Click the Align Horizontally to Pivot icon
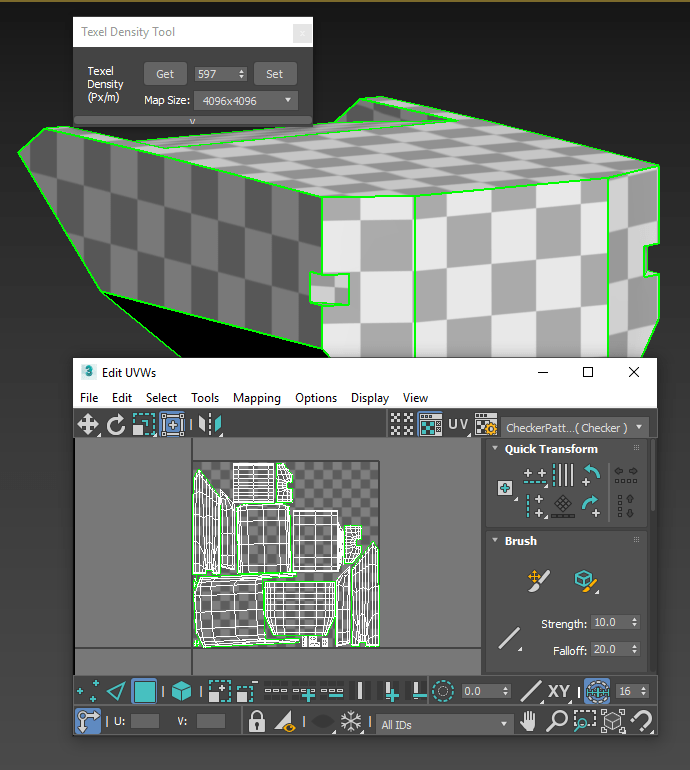 pyautogui.click(x=535, y=477)
